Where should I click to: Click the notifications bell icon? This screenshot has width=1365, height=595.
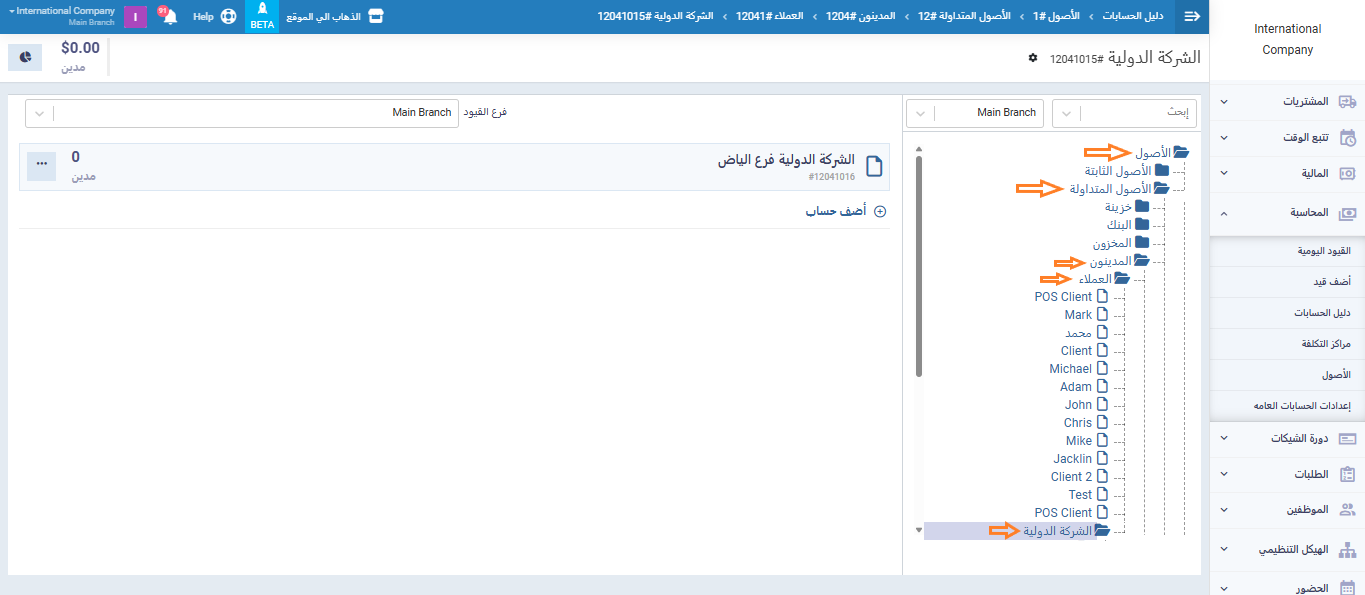pos(170,17)
